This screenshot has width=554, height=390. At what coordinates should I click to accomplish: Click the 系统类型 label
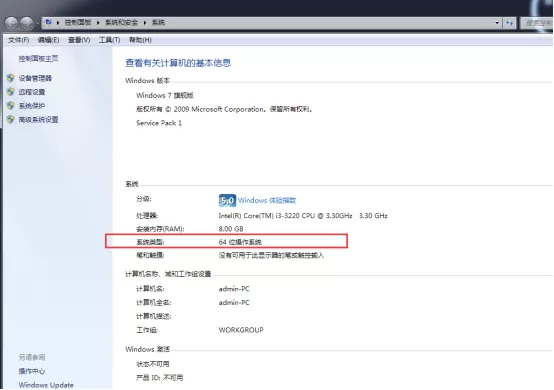(150, 242)
